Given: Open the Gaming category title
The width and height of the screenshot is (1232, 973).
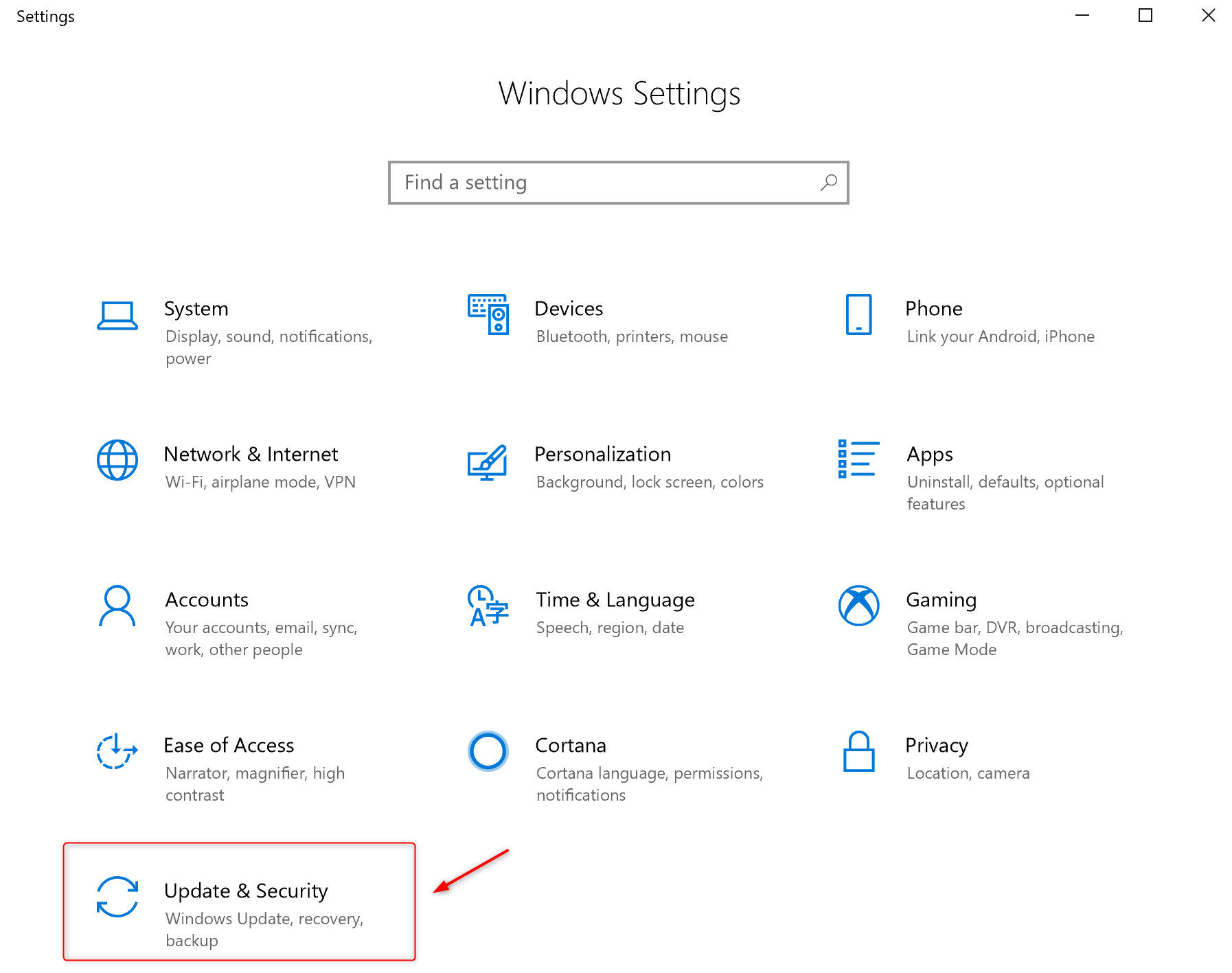Looking at the screenshot, I should point(941,600).
